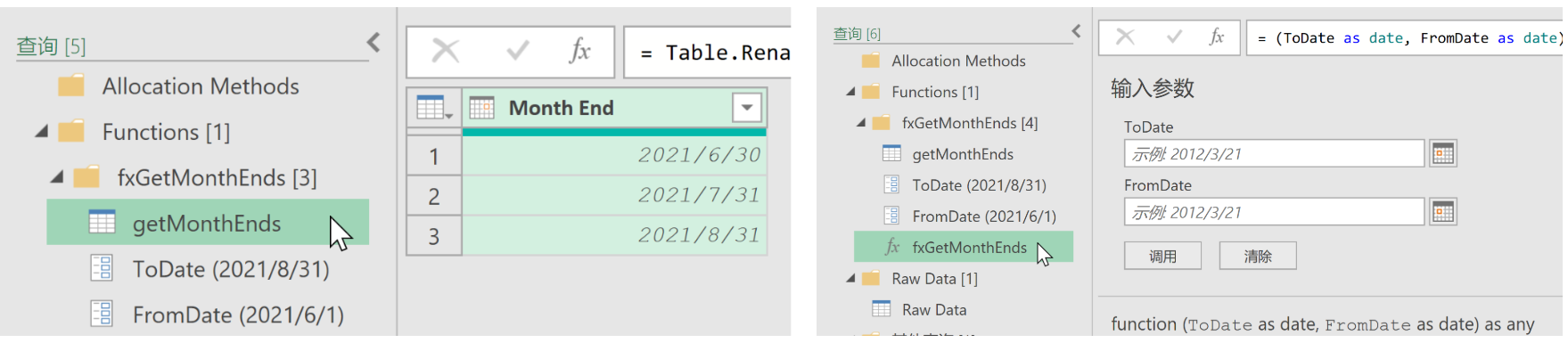Collapse Functions [1] group in right pane
This screenshot has height=343, width=1568.
pos(850,92)
